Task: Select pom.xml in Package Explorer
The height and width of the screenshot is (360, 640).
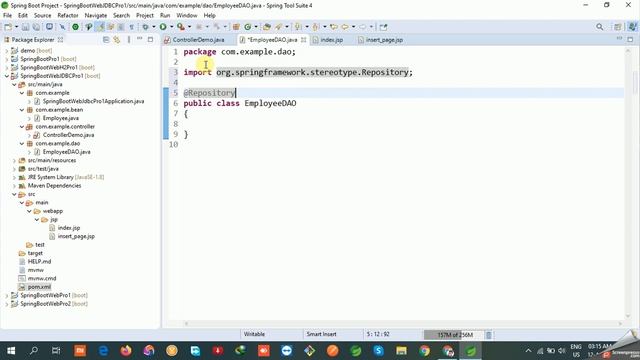Action: click(39, 287)
